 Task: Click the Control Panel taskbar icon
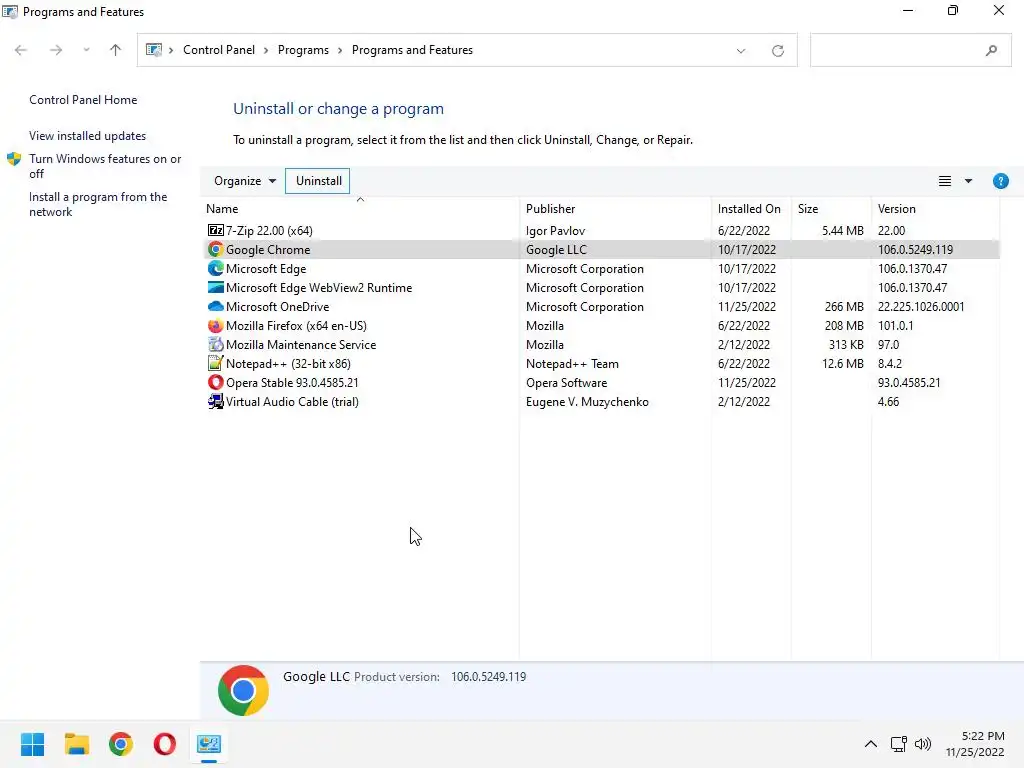tap(209, 744)
